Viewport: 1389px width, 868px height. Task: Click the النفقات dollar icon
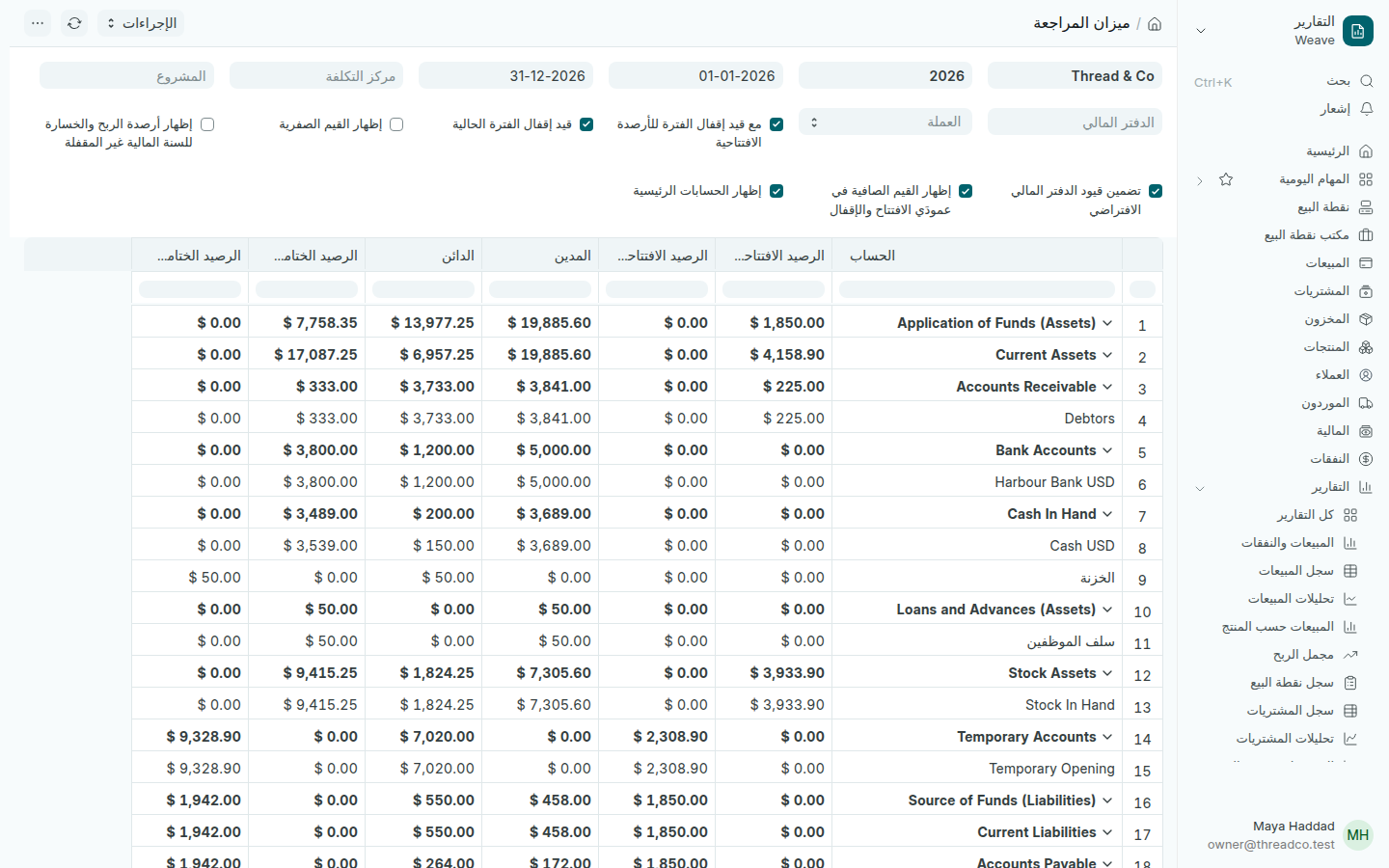[1366, 459]
